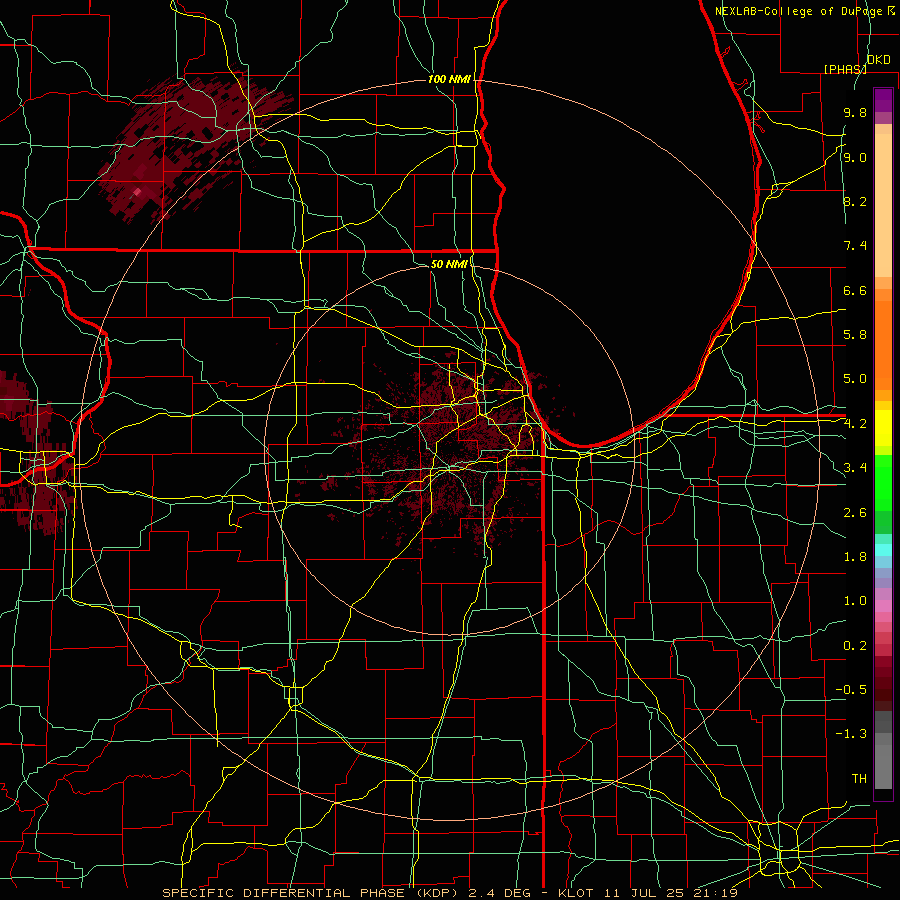Select the "OKD" label above the color scale
The height and width of the screenshot is (900, 900).
878,60
